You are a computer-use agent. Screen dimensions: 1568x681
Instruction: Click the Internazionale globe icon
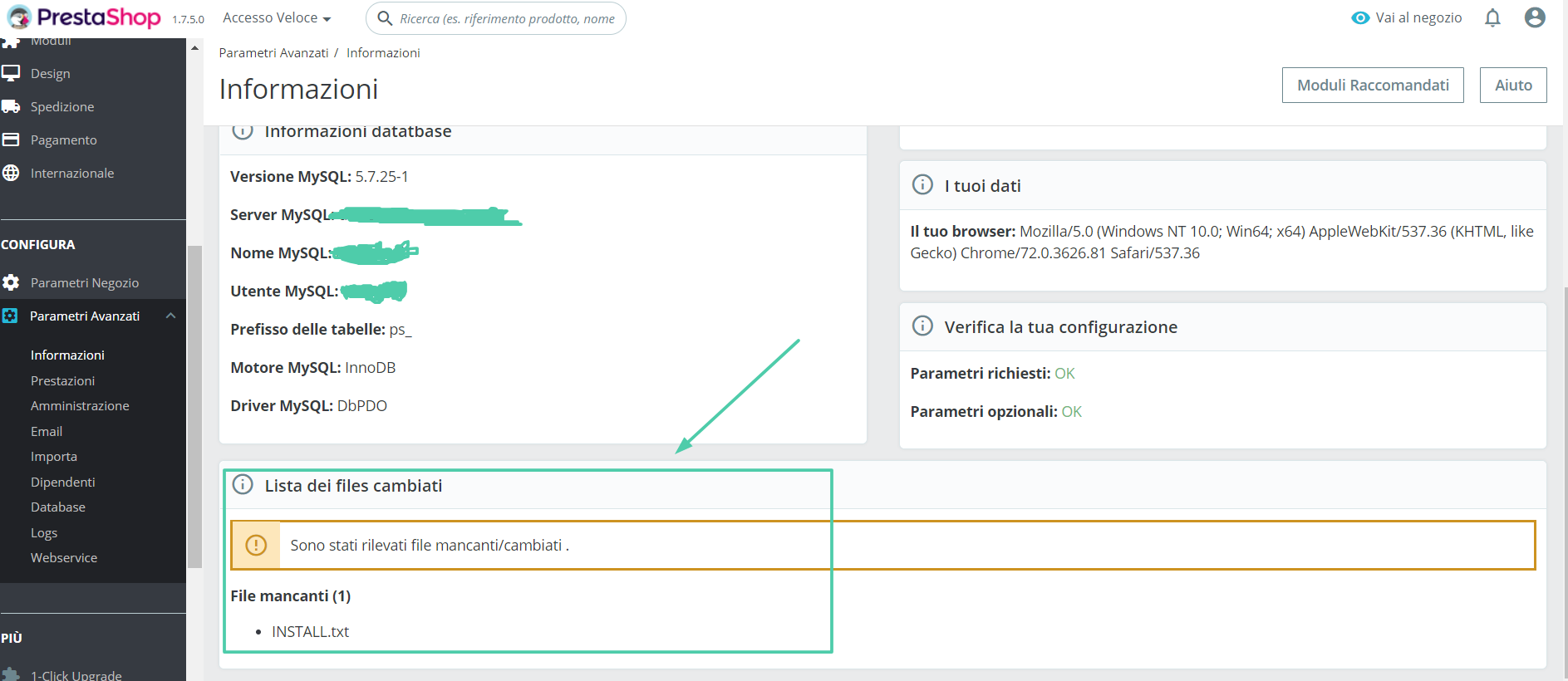[x=11, y=173]
